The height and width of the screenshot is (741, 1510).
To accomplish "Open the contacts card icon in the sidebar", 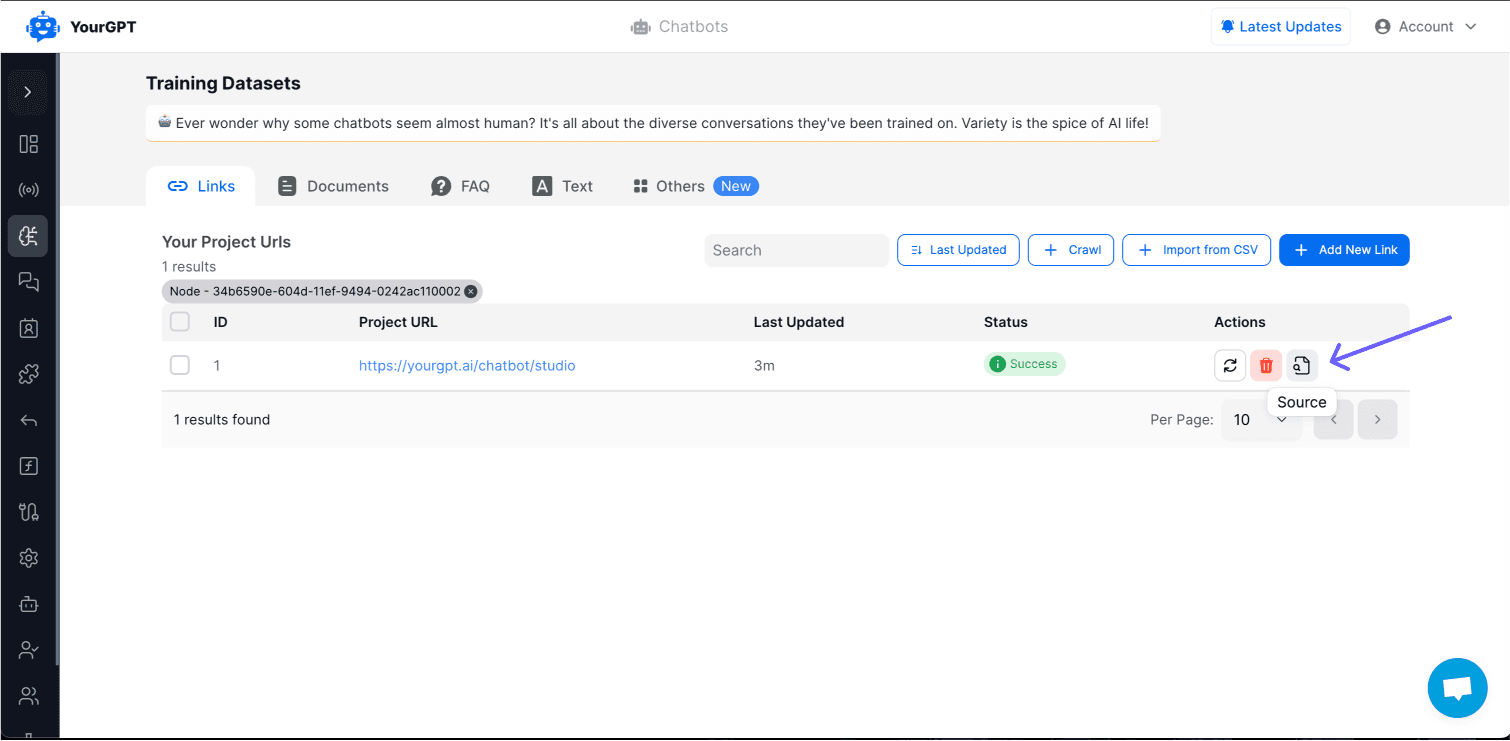I will click(x=28, y=328).
